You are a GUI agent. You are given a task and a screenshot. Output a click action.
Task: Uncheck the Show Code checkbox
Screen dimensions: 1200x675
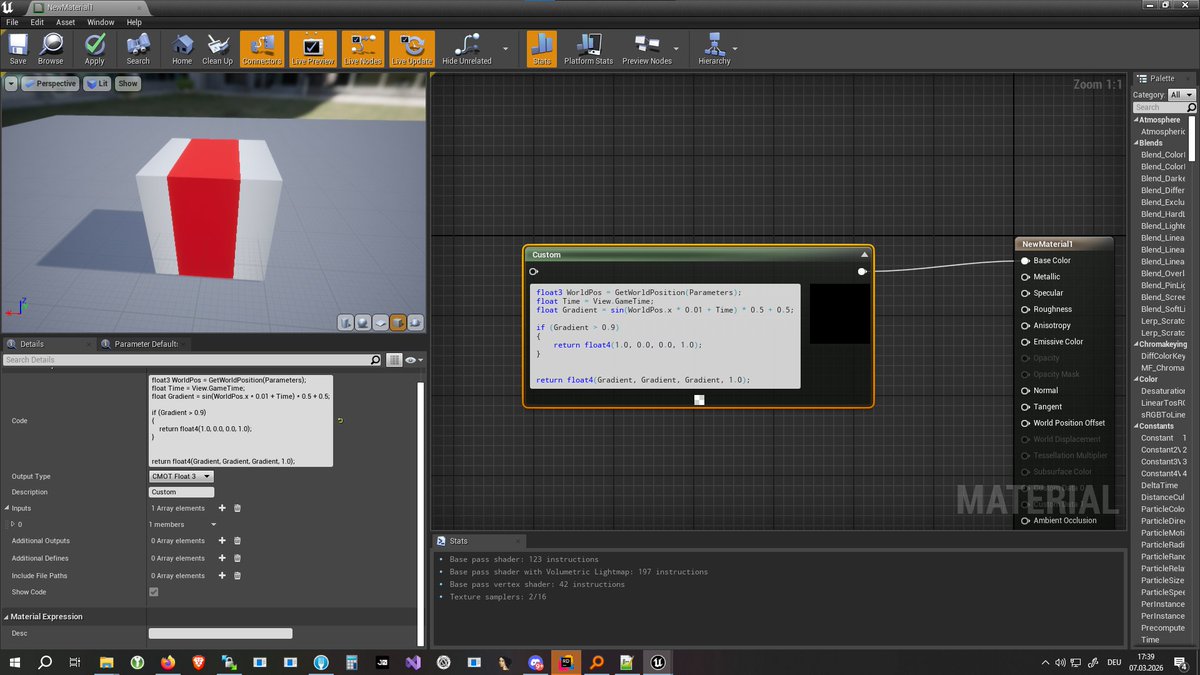point(153,592)
